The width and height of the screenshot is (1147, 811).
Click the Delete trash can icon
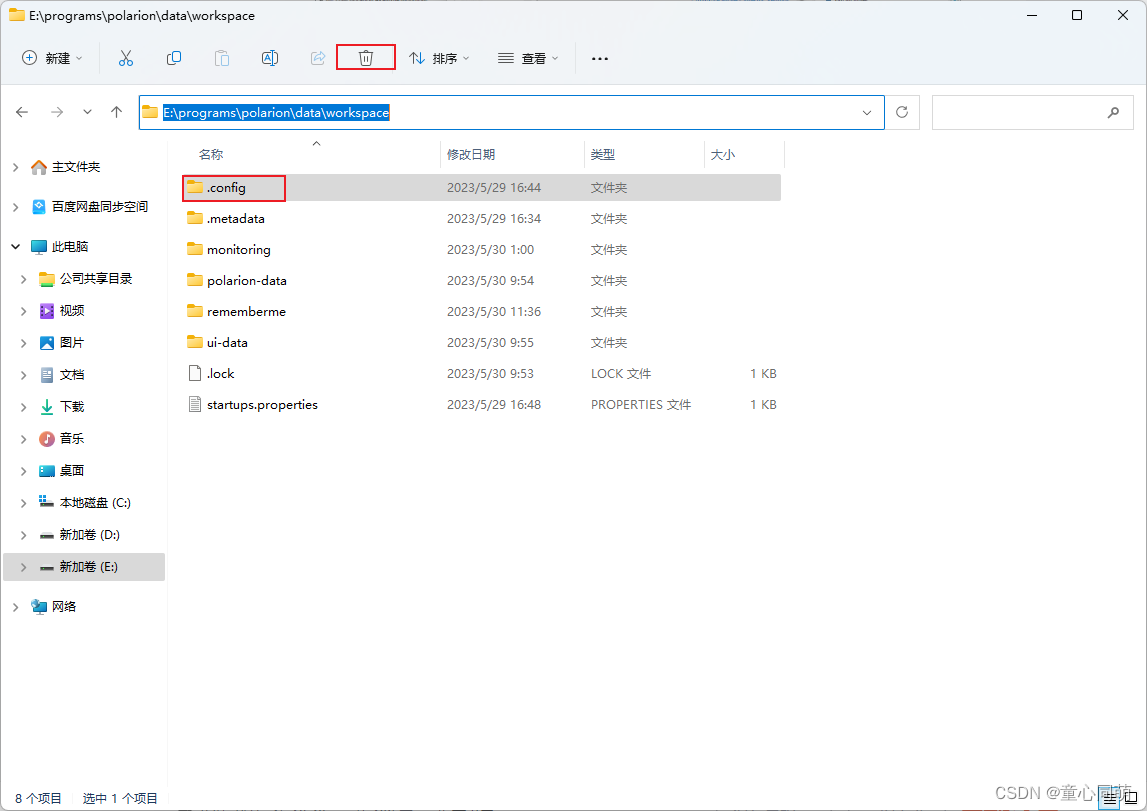click(366, 59)
